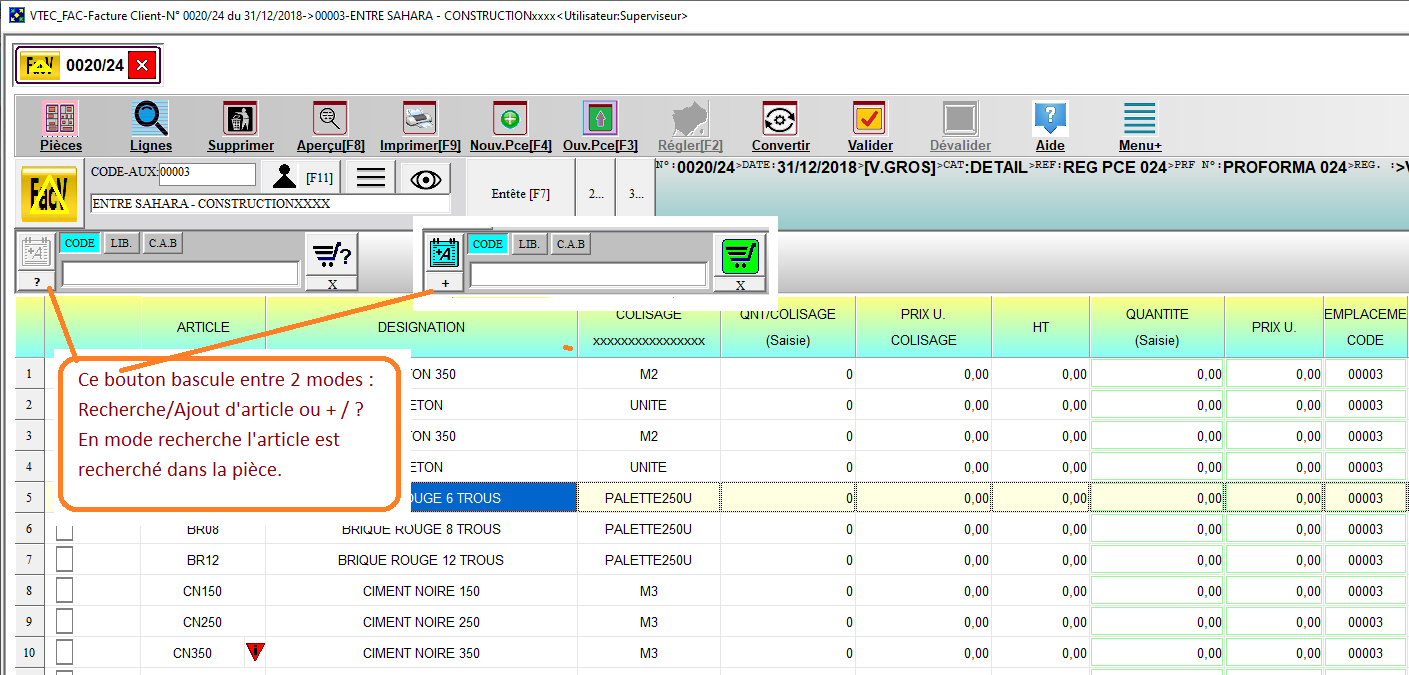Open a document with Ouv.Pce[F3]
The width and height of the screenshot is (1409, 675).
[600, 119]
